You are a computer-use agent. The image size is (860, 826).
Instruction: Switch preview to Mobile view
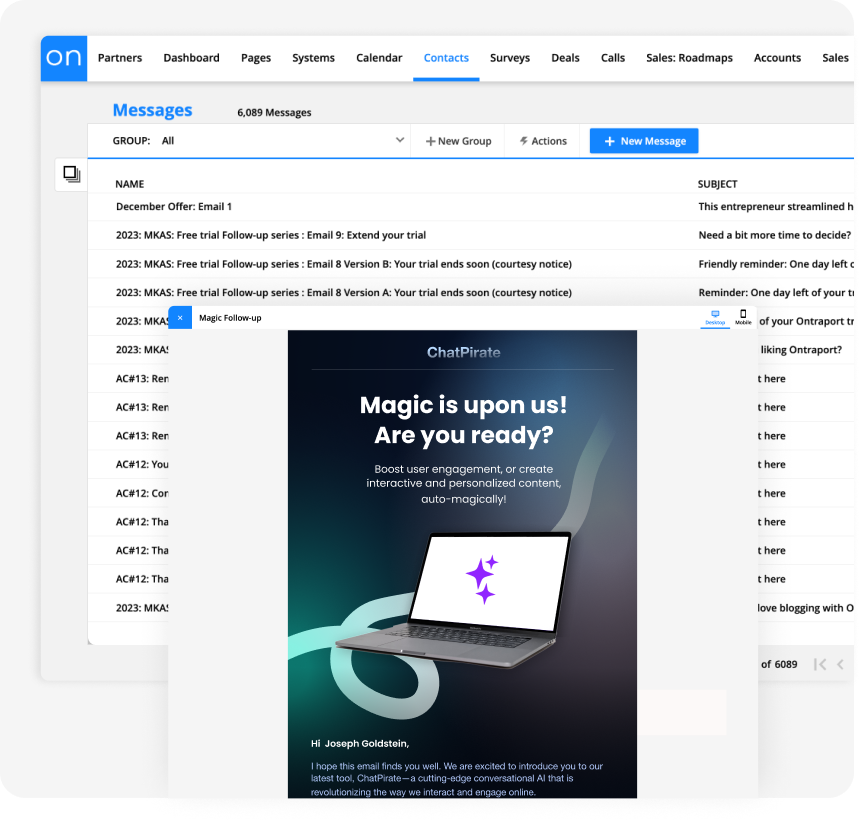(743, 317)
